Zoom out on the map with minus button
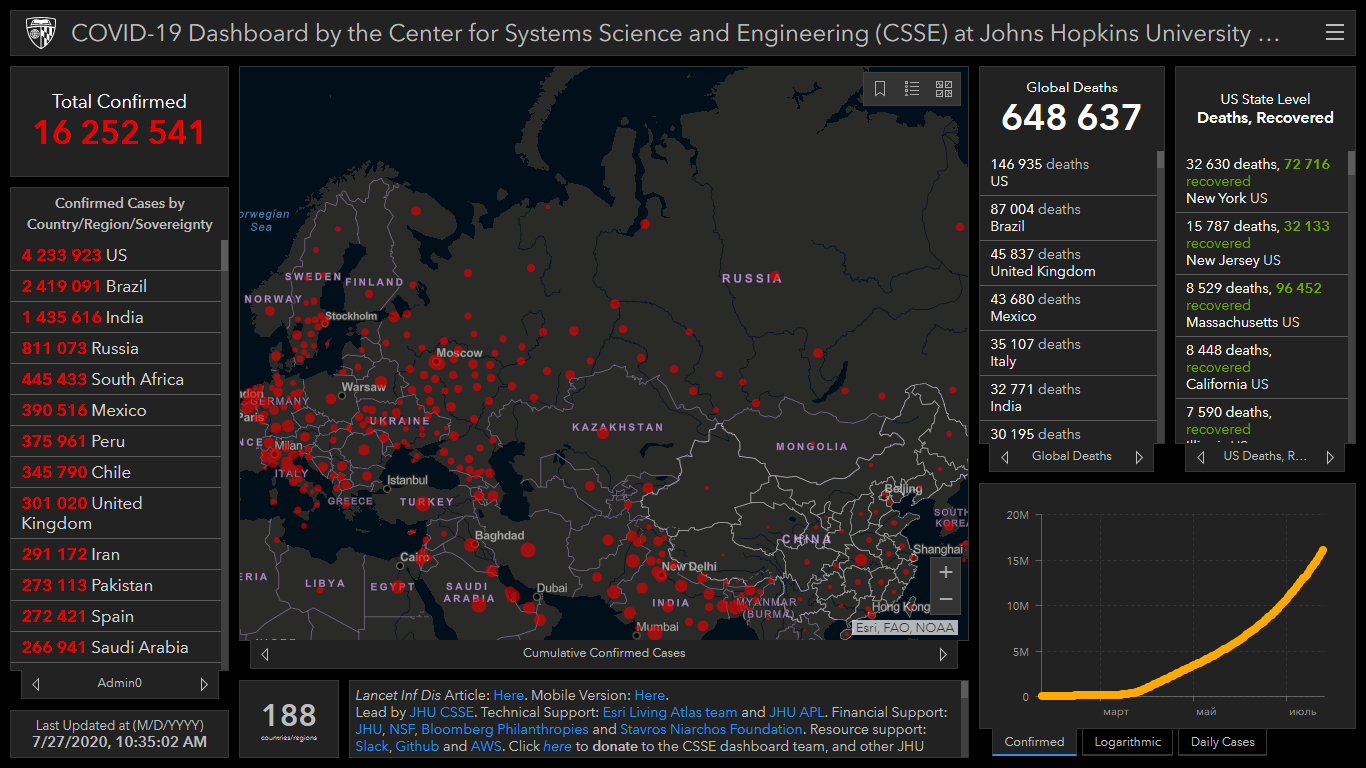The width and height of the screenshot is (1366, 768). 946,600
